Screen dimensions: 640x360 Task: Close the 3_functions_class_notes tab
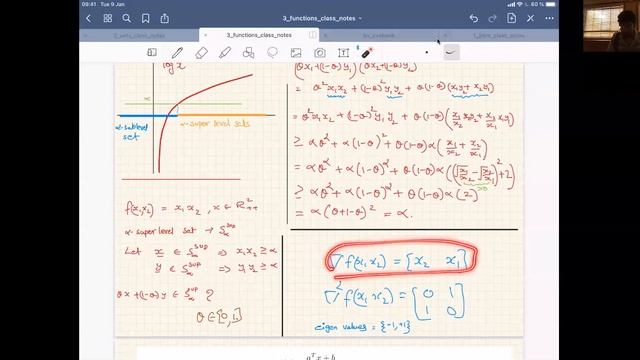205,36
